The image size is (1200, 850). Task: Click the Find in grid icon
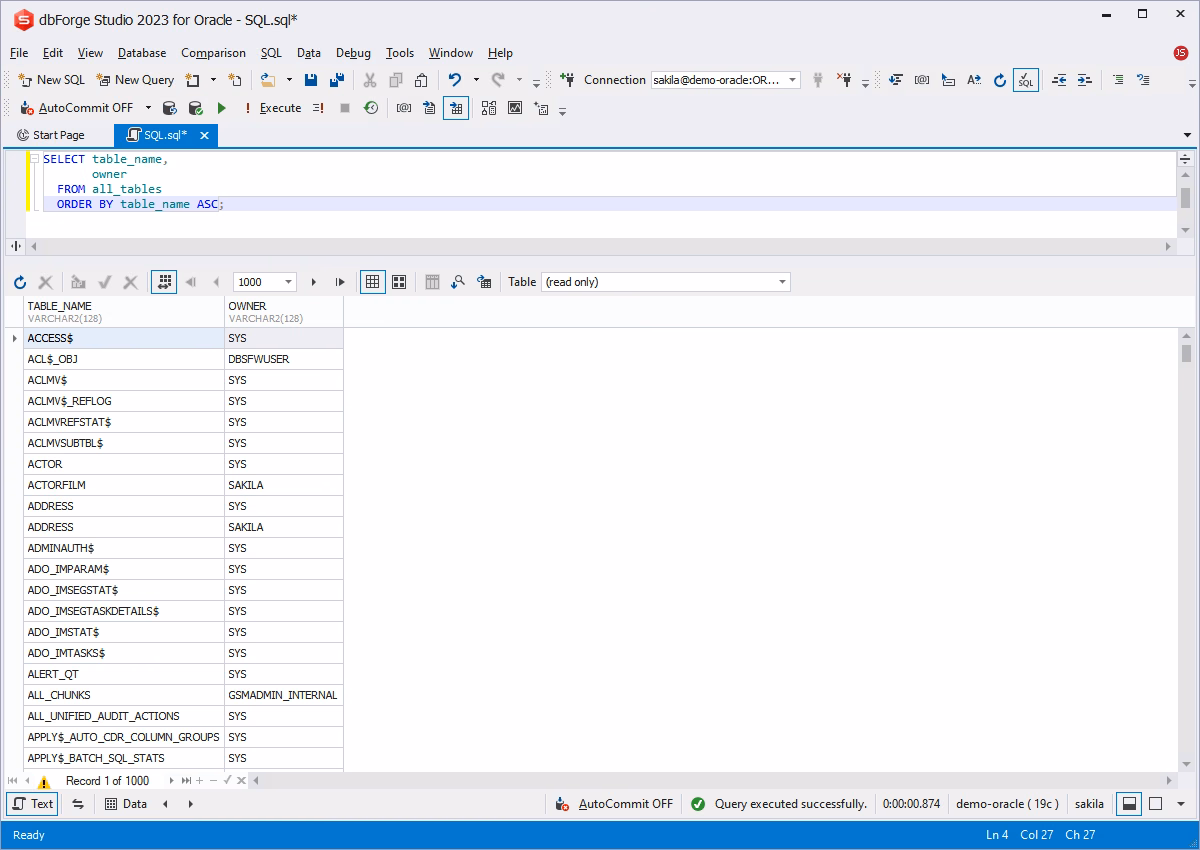point(458,283)
